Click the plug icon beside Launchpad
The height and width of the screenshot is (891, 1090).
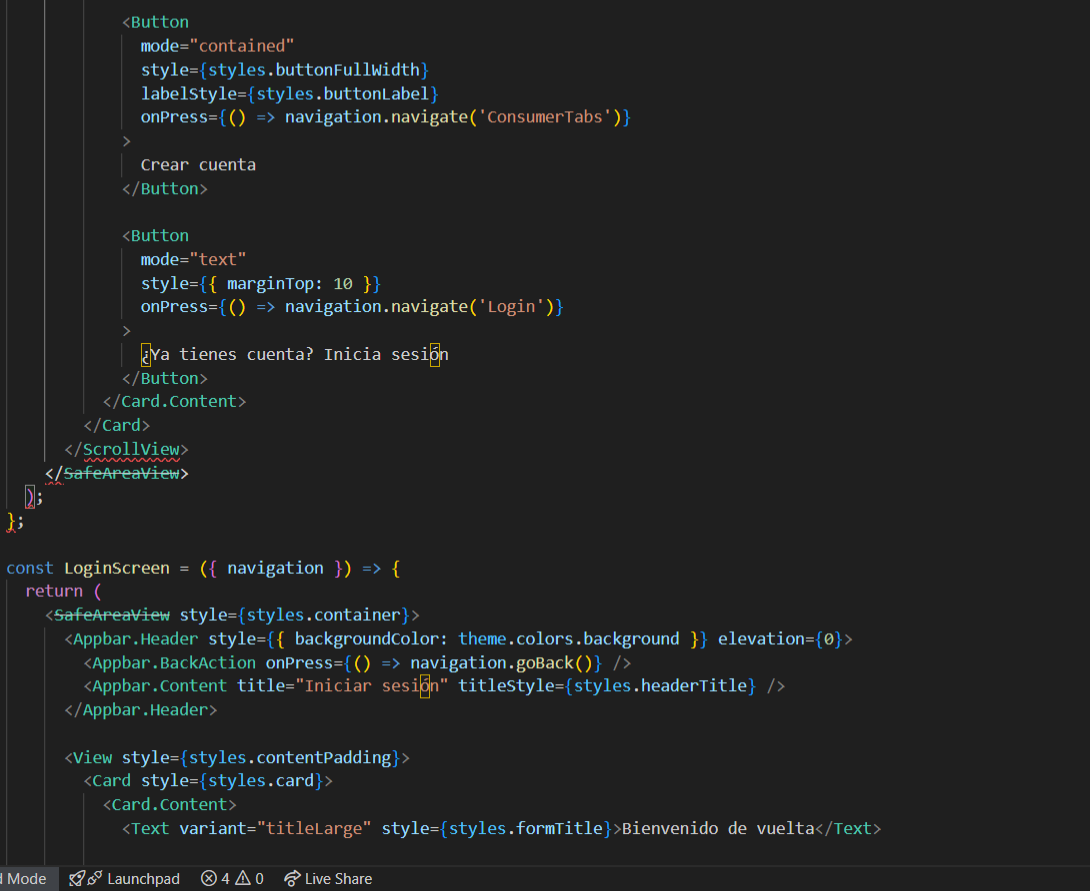click(95, 878)
